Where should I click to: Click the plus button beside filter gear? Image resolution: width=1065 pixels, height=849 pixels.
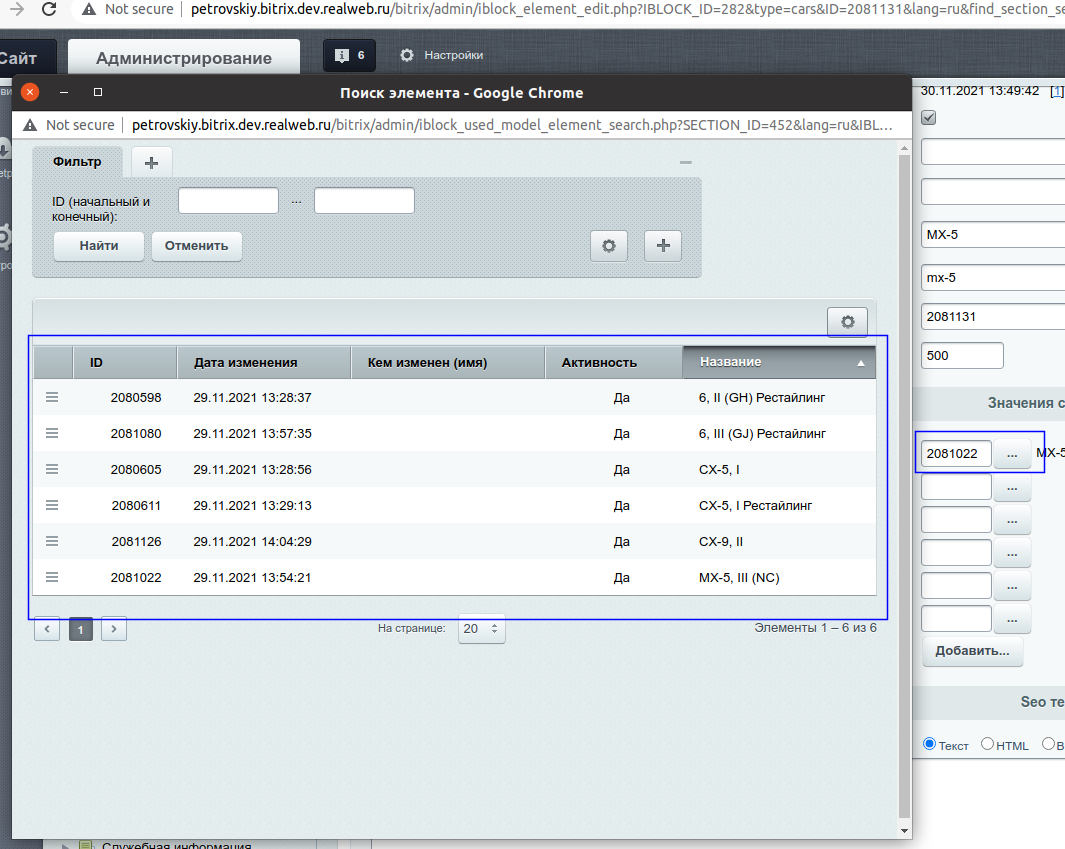point(663,245)
